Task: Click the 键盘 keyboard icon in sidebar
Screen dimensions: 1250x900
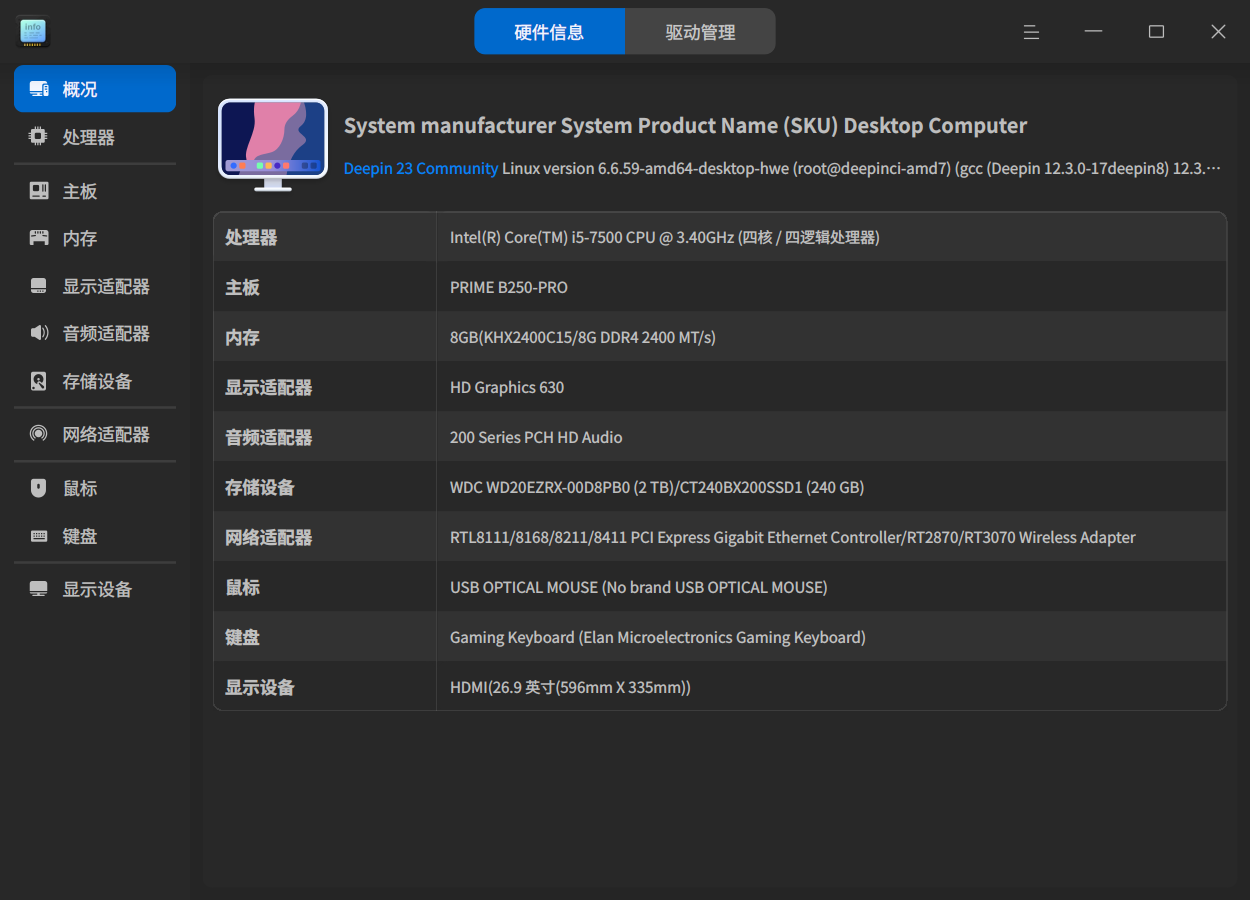Action: tap(39, 536)
